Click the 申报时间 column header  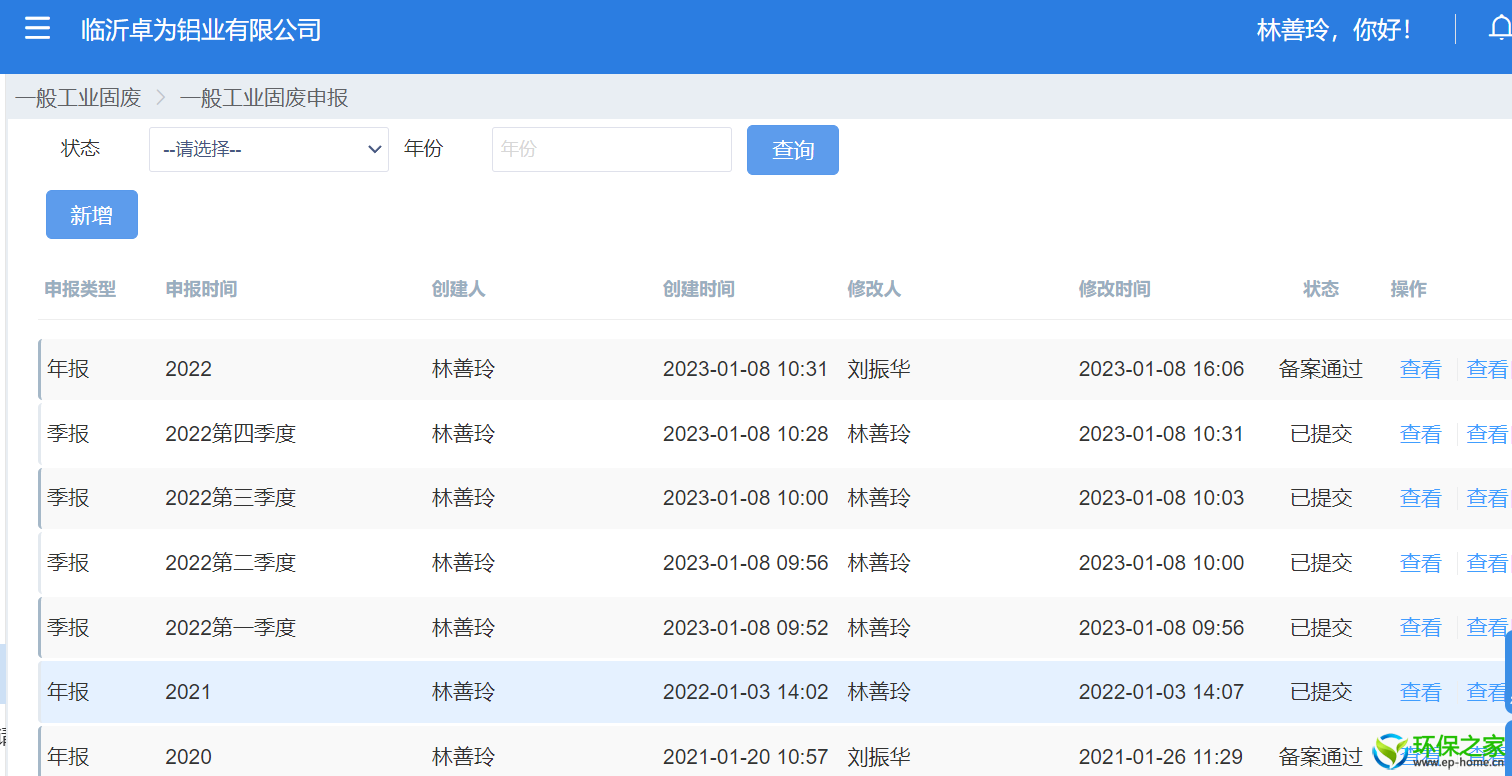click(201, 289)
